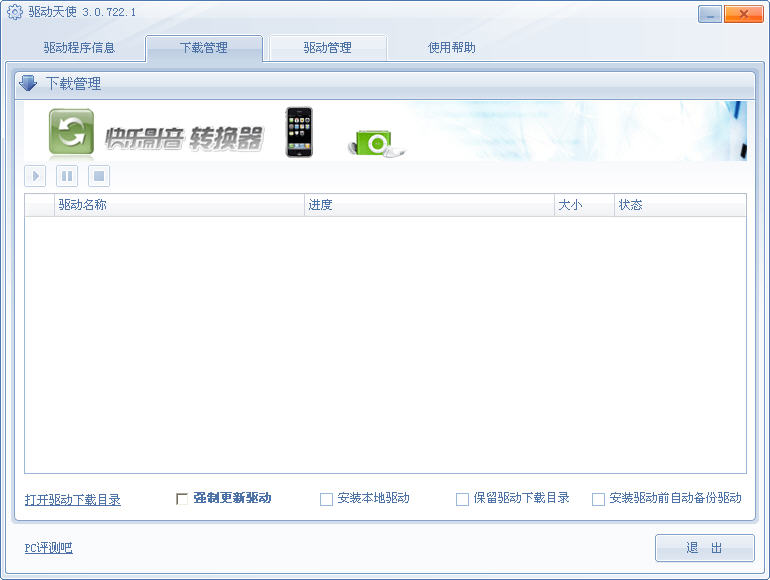Viewport: 770px width, 580px height.
Task: Click the 进度 progress column header
Action: pos(320,205)
